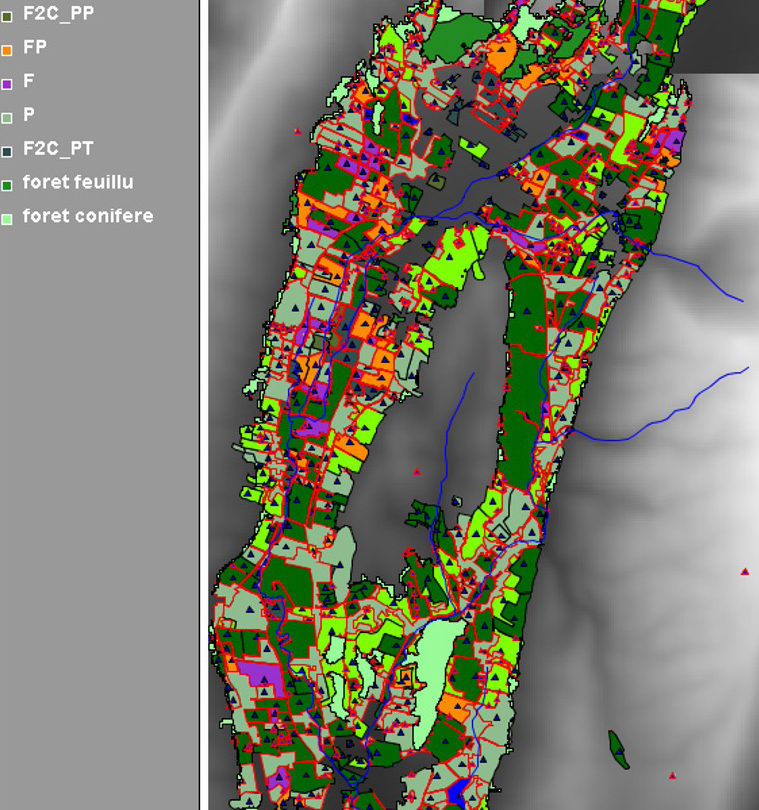The height and width of the screenshot is (810, 759).
Task: Select the F2C_PT legend label
Action: pos(58,149)
